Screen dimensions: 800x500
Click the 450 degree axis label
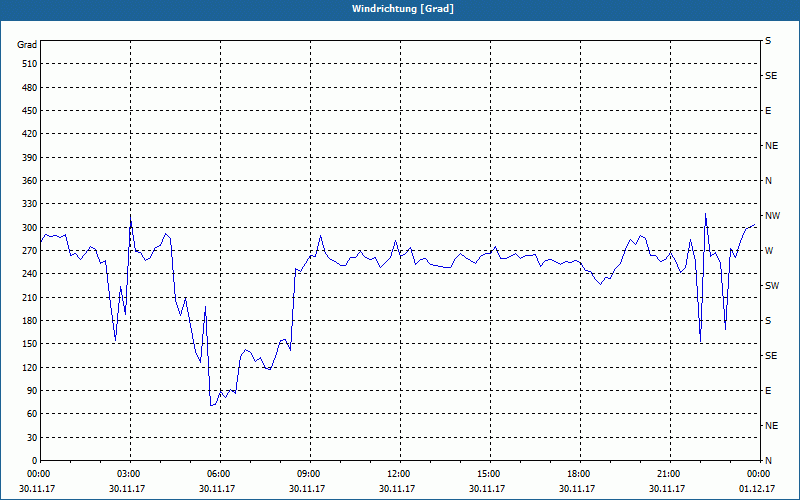click(30, 111)
